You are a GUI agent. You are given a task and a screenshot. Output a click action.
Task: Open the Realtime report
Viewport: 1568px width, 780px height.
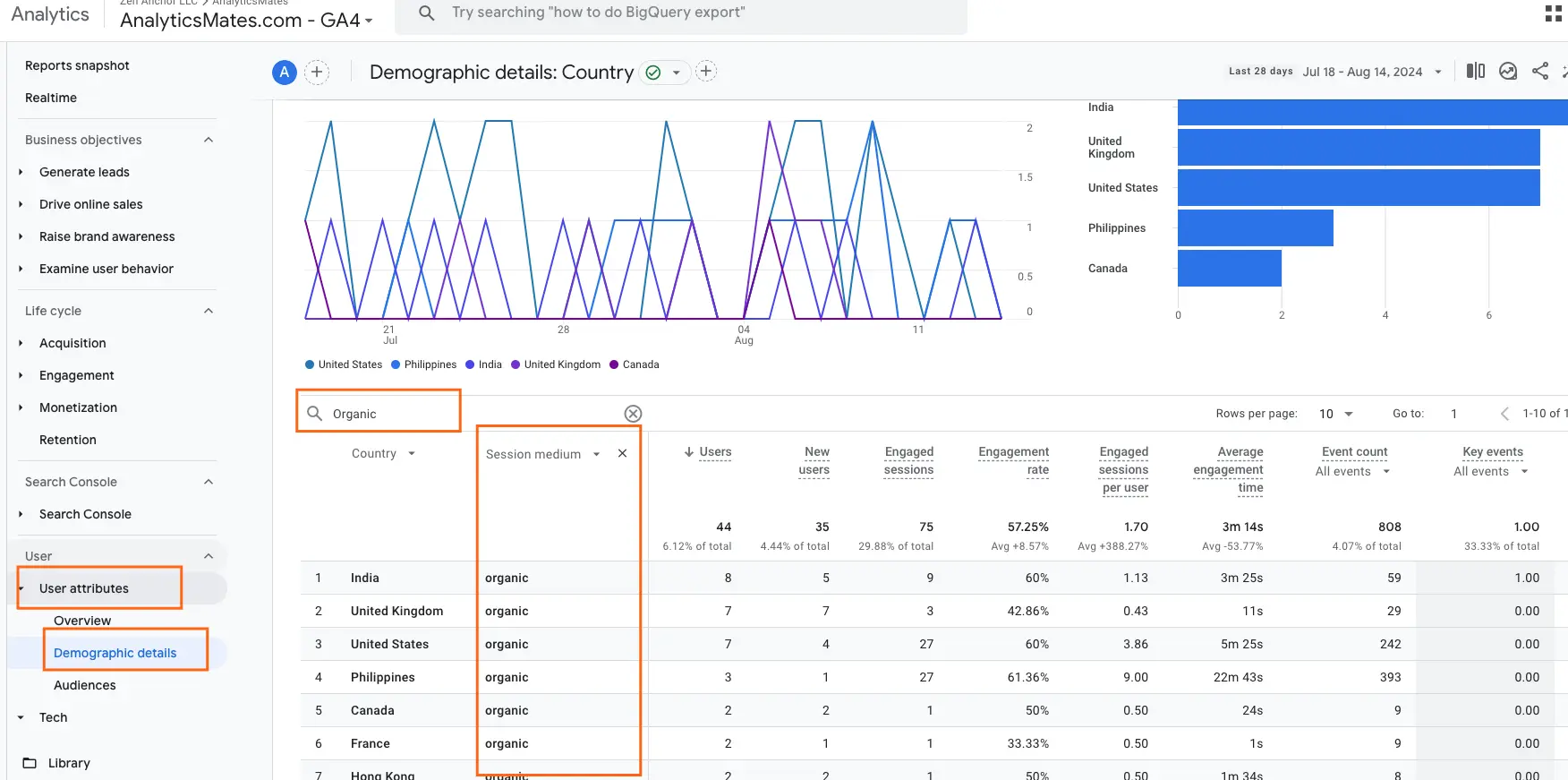[x=51, y=98]
